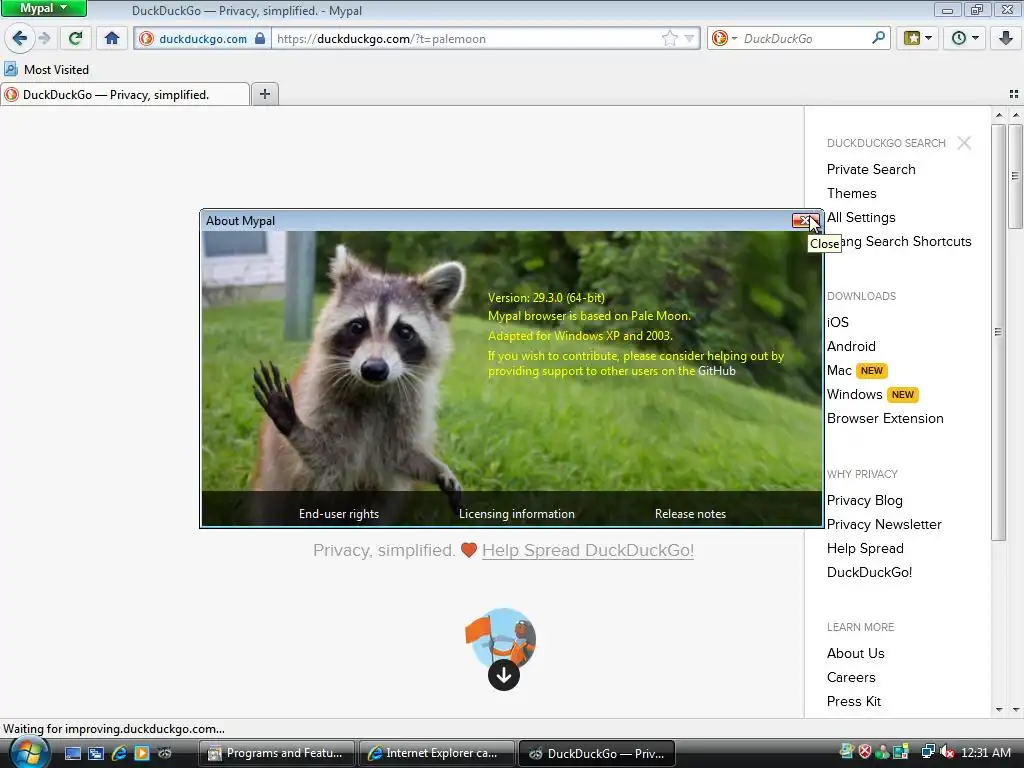Click Show Desktop quick launch icon
The width and height of the screenshot is (1024, 768).
click(72, 753)
